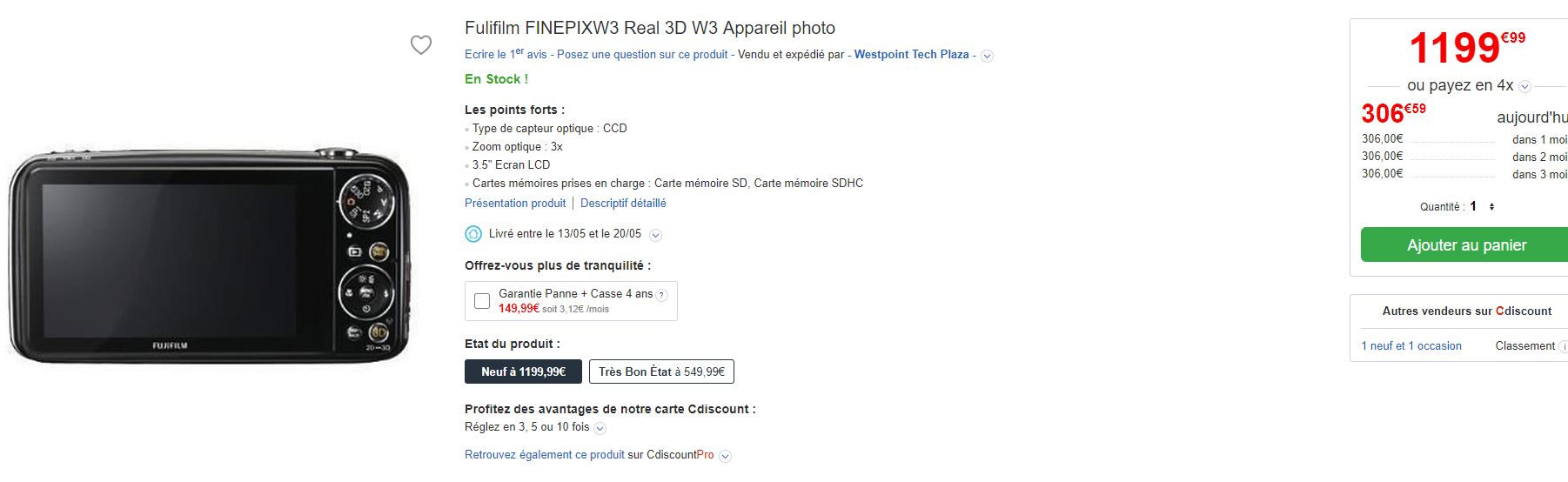
Task: Click the Fujifilm camera product image
Action: click(x=209, y=255)
